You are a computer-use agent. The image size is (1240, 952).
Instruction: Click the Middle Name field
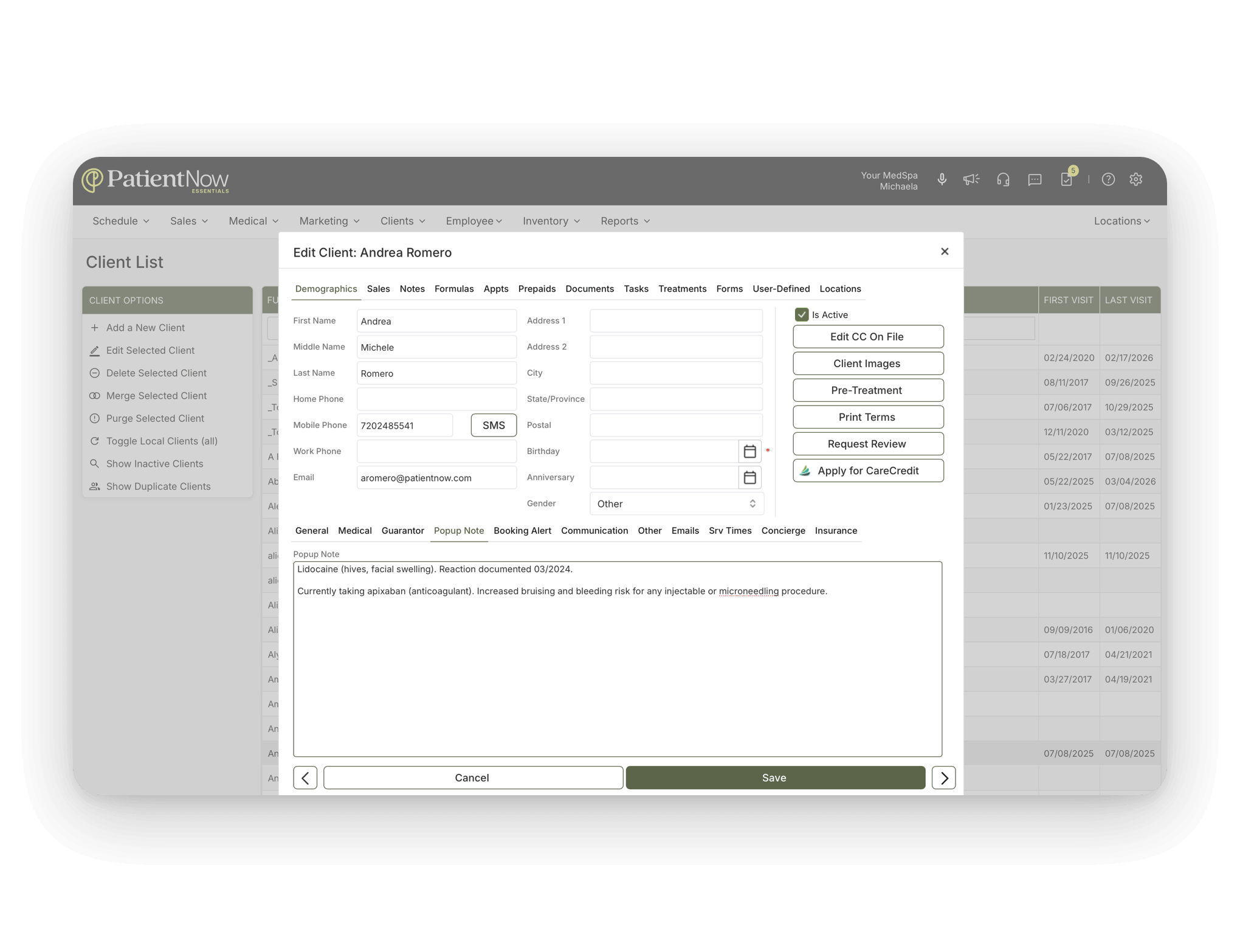436,347
